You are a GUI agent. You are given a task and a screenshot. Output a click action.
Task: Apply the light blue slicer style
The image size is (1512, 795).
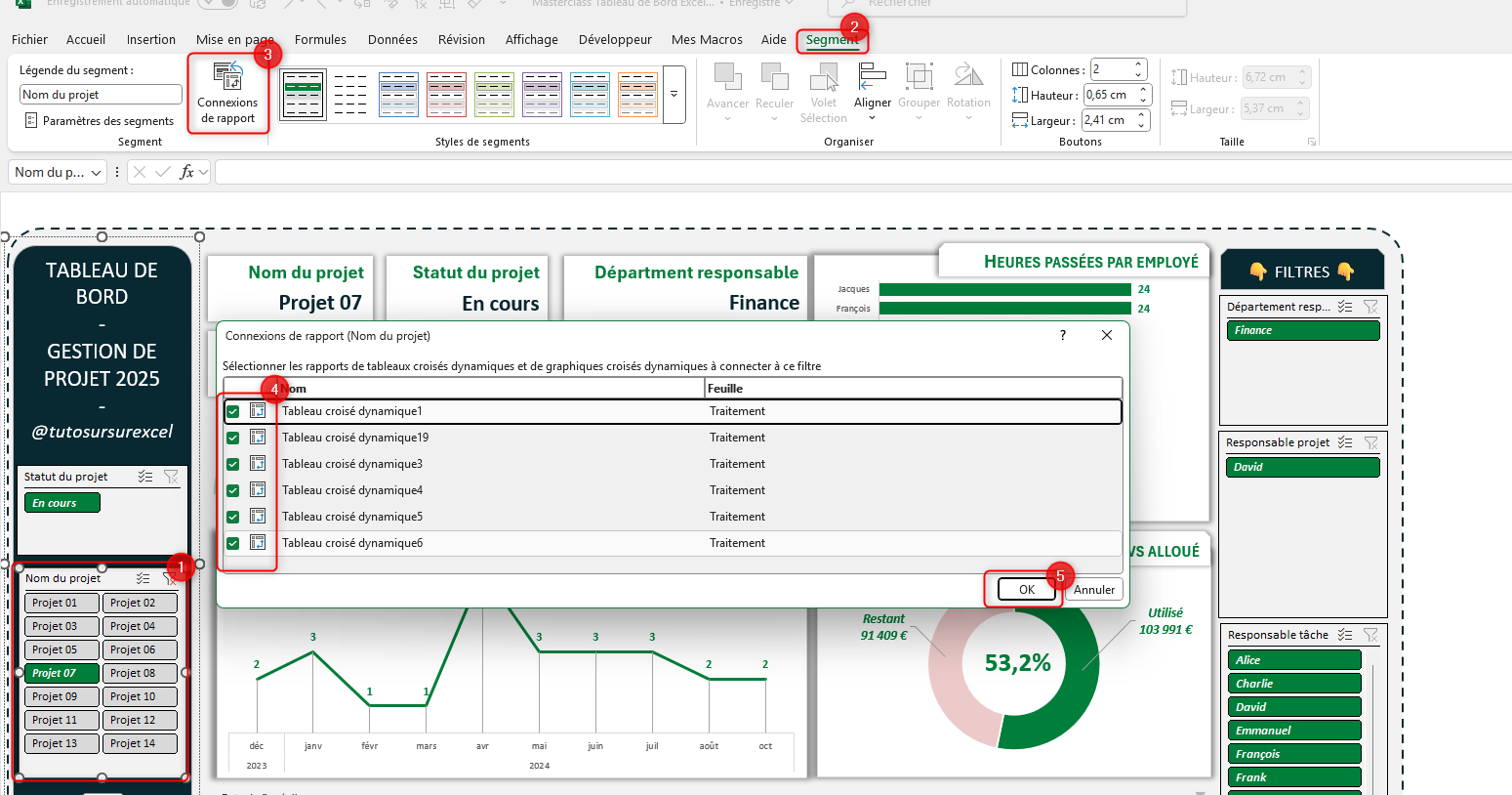[398, 94]
